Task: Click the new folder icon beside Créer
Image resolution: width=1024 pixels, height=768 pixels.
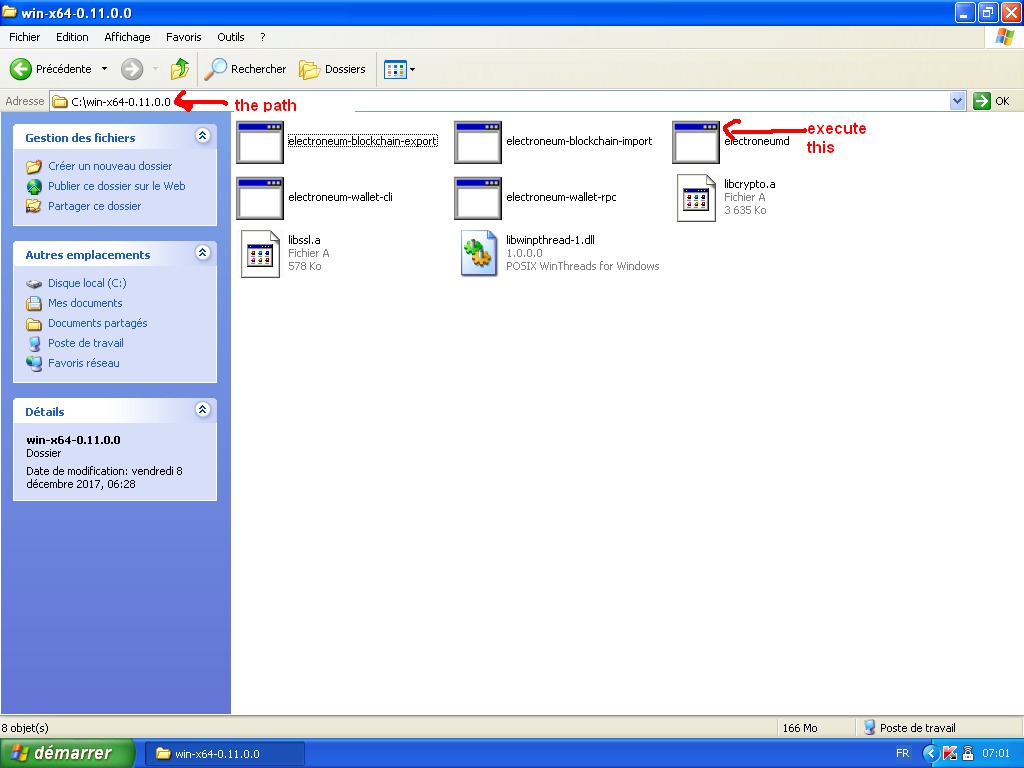Action: (34, 167)
